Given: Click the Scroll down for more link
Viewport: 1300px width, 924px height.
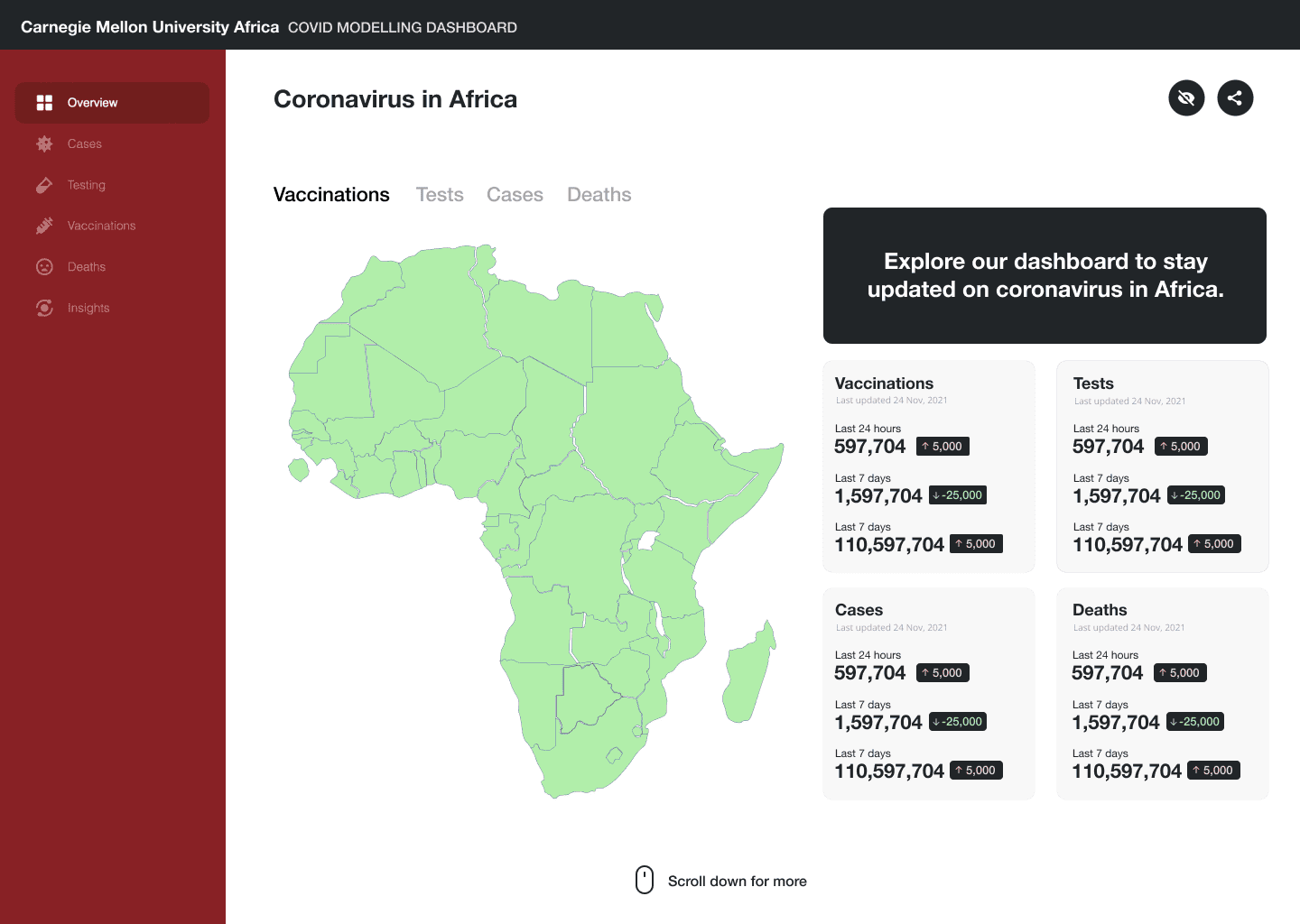Looking at the screenshot, I should 738,882.
